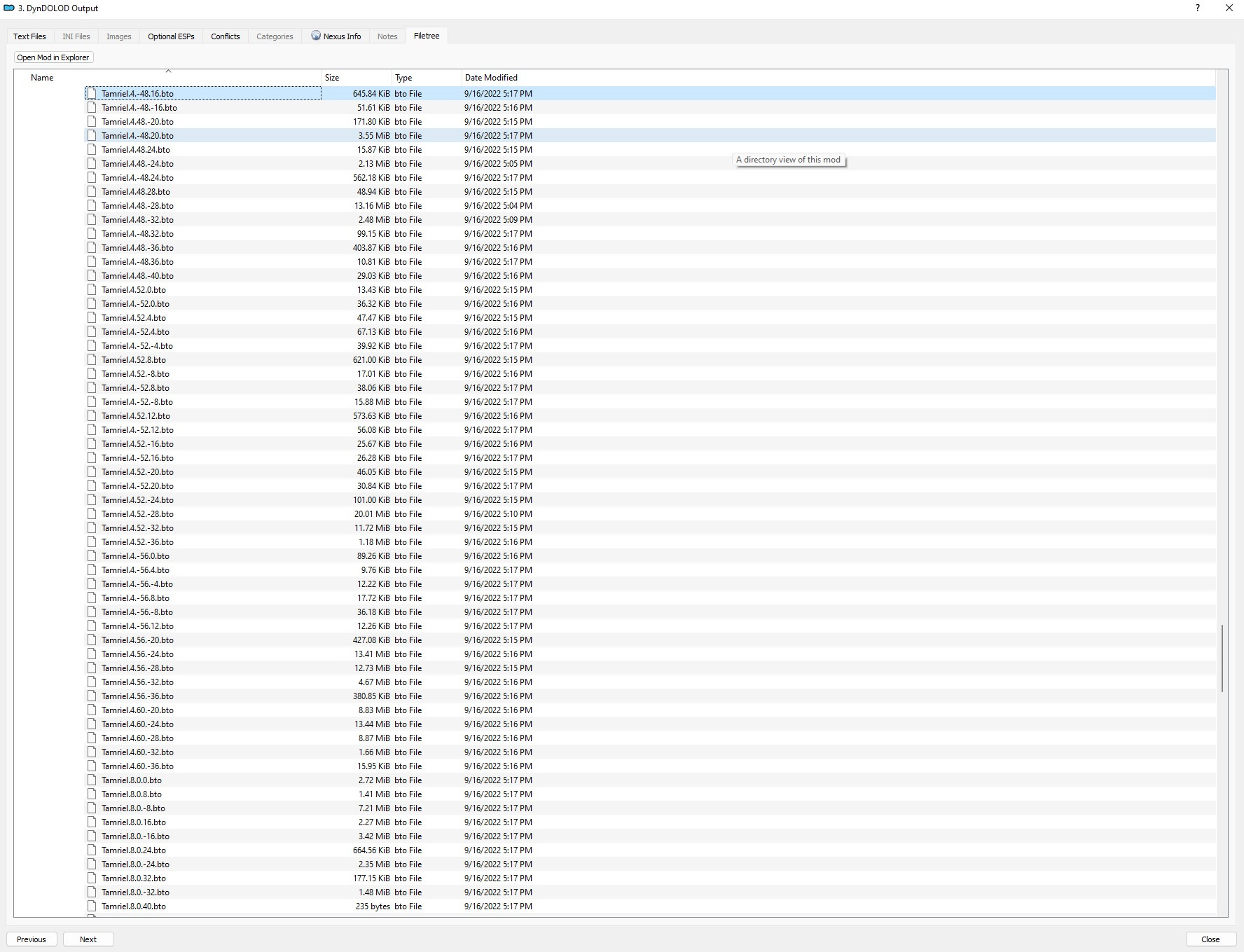The image size is (1244, 952).
Task: Click file icon of Tamriel.4.48.24.bto
Action: 92,149
